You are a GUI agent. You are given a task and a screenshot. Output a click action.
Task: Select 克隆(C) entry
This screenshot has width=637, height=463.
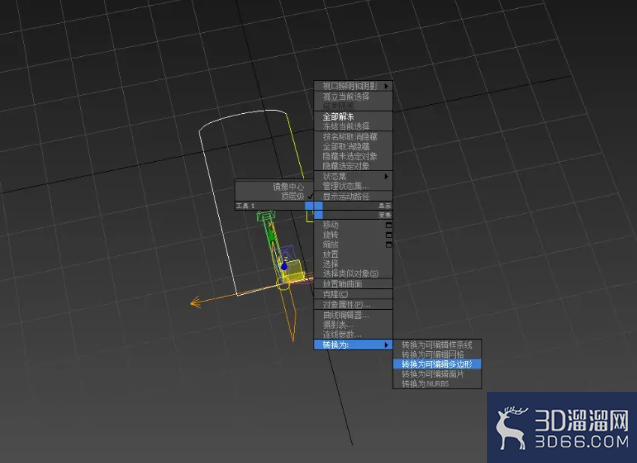point(353,294)
